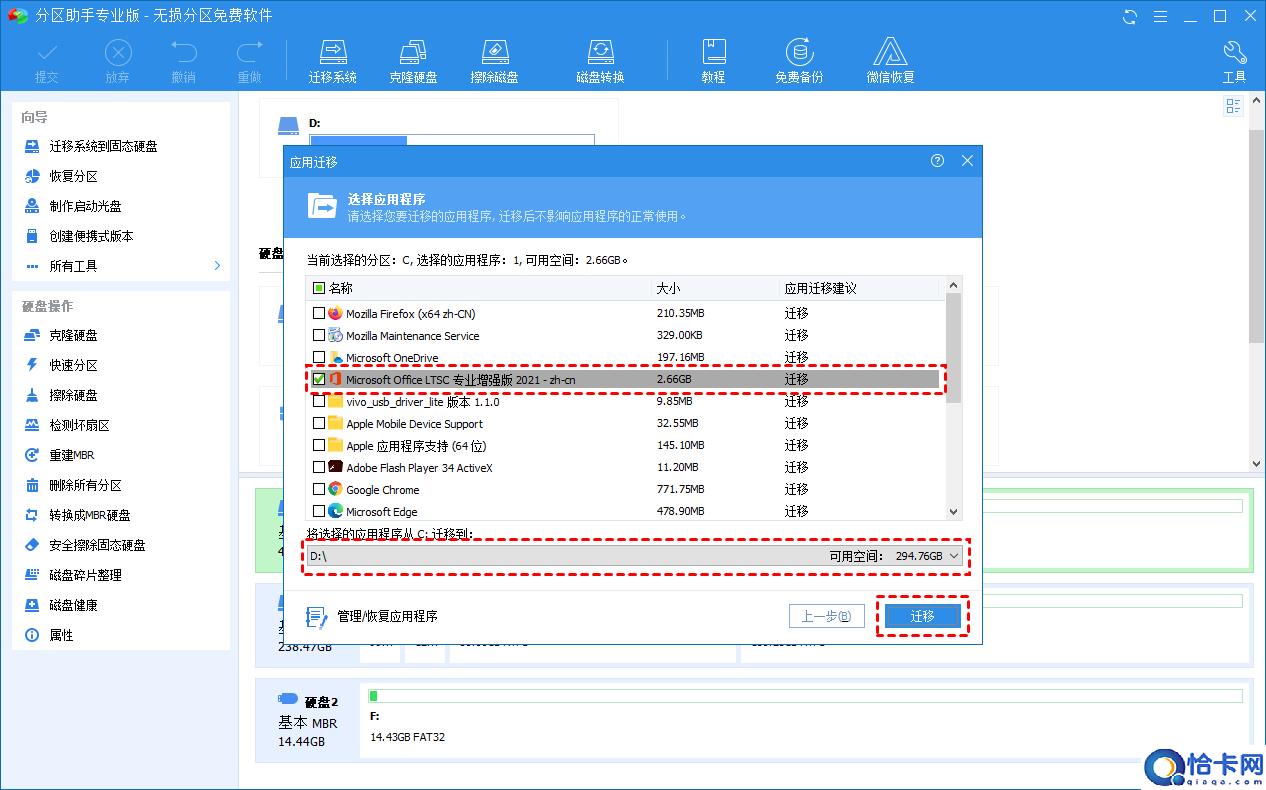
Task: Select 制作启动光盘 in sidebar
Action: 85,206
